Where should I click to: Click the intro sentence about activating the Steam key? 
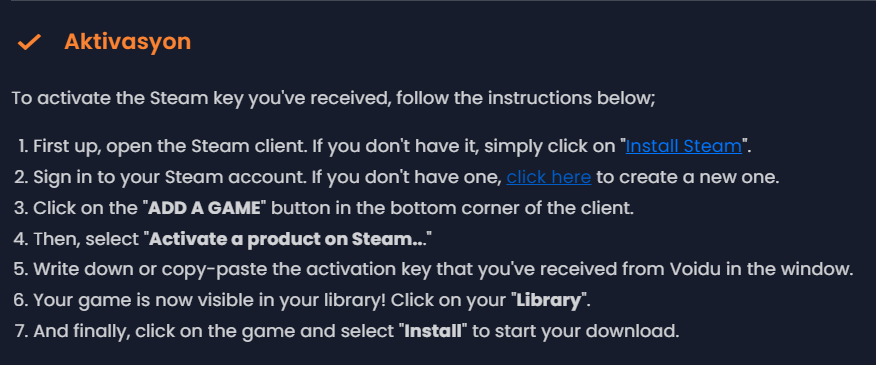[x=333, y=98]
